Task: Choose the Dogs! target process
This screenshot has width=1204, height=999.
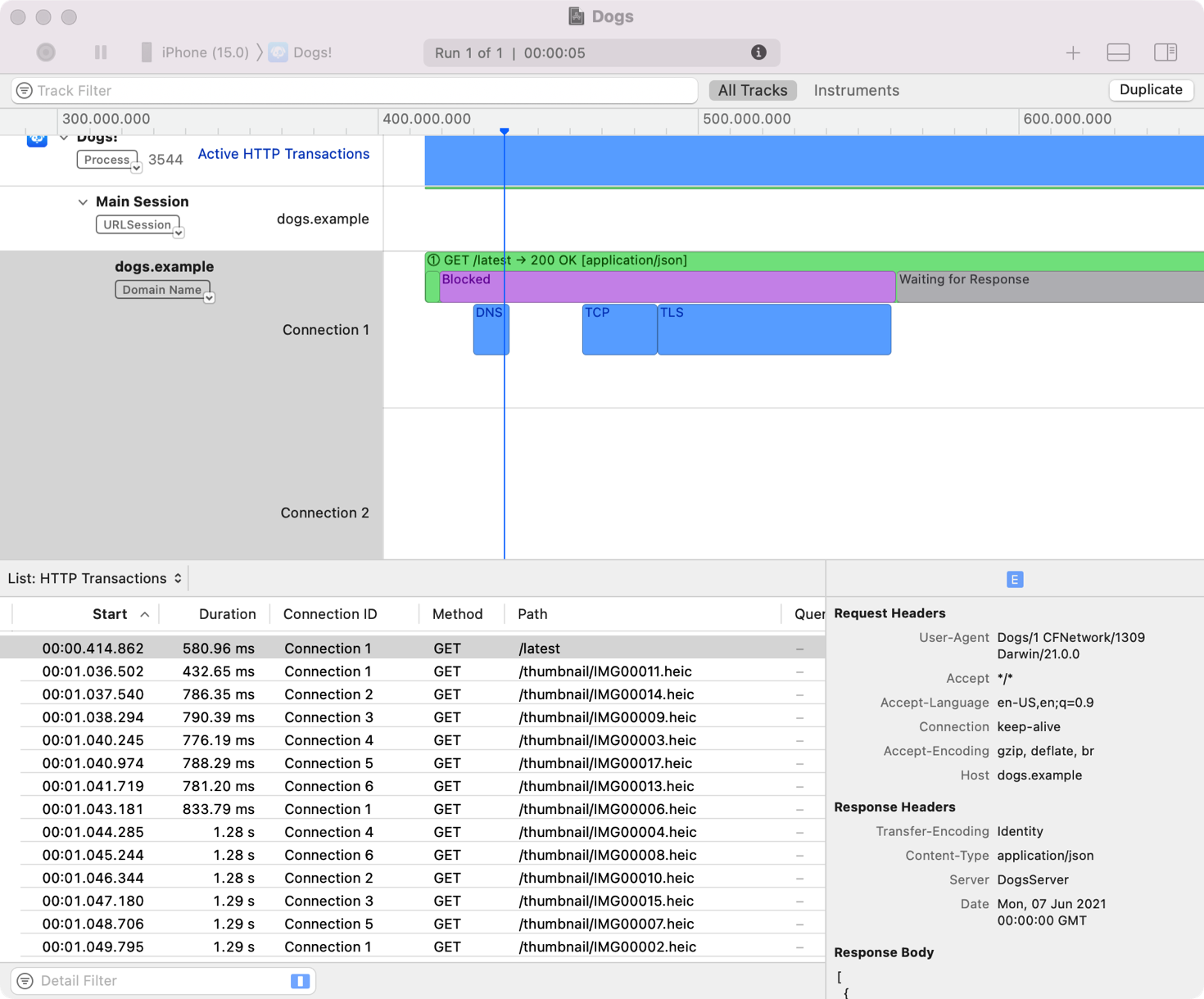Action: pos(301,52)
